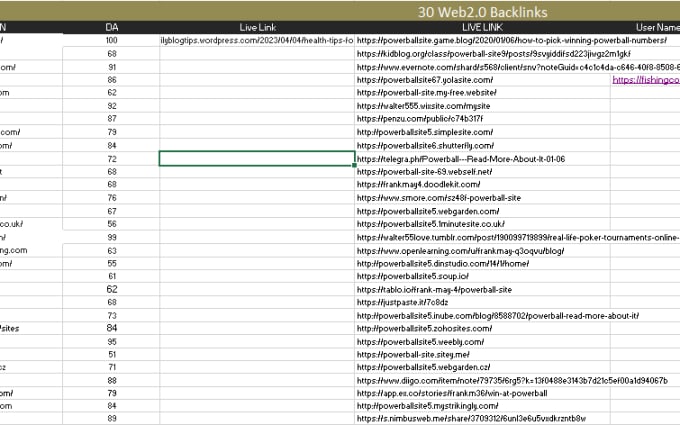This screenshot has height=425, width=680.
Task: Click the '30 Web2.0 Backlinks' title cell
Action: point(482,12)
